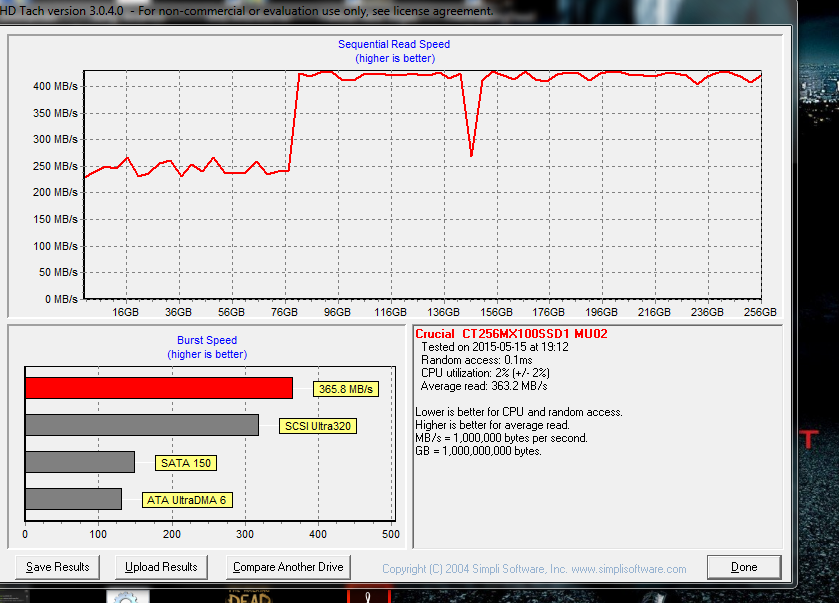
Task: Click the 96GB x-axis label
Action: point(337,312)
